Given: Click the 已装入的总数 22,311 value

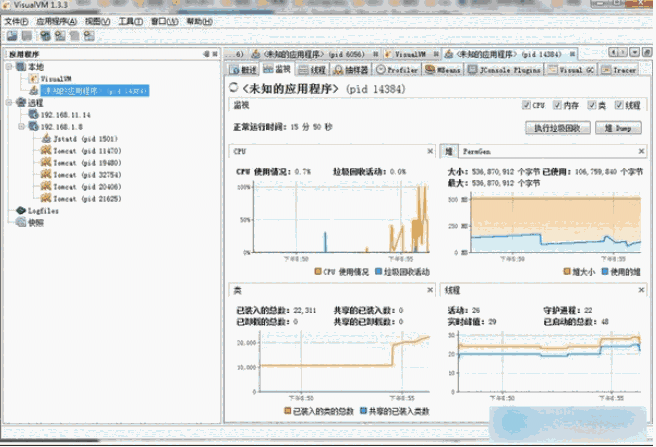Looking at the screenshot, I should [305, 310].
